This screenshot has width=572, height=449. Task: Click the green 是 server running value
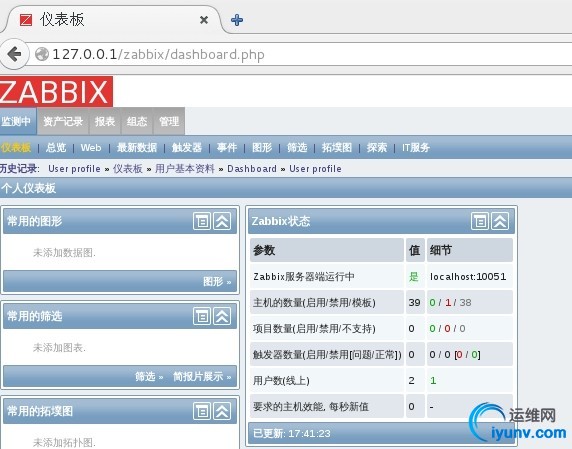[413, 276]
